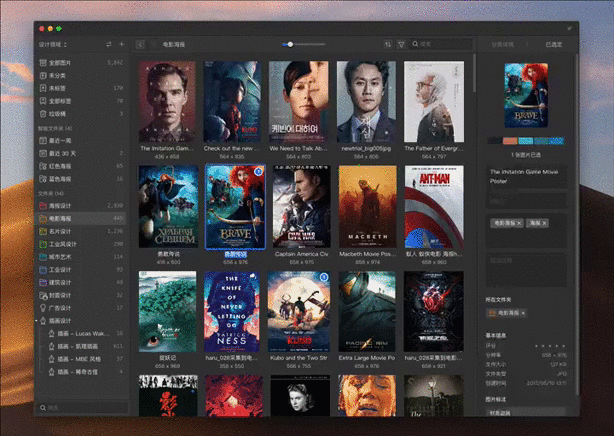Image resolution: width=614 pixels, height=436 pixels.
Task: Open the 设计领域 library dropdown
Action: tap(53, 45)
